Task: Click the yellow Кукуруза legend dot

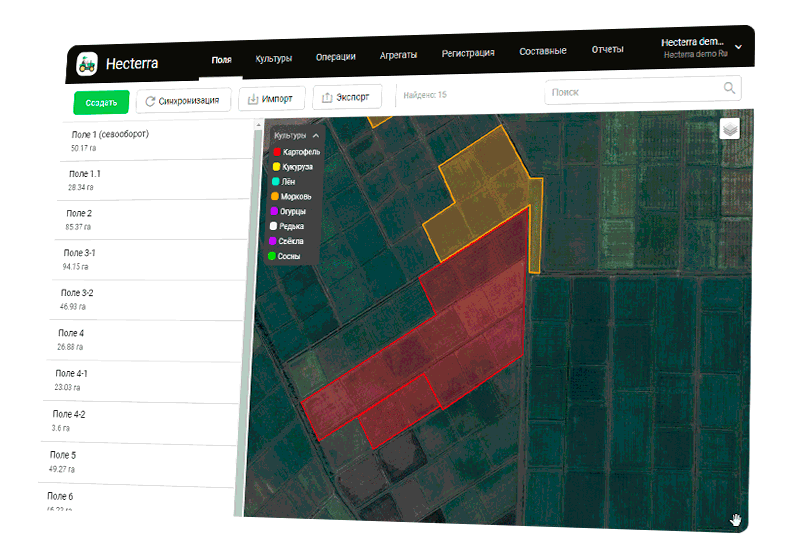Action: click(x=276, y=166)
